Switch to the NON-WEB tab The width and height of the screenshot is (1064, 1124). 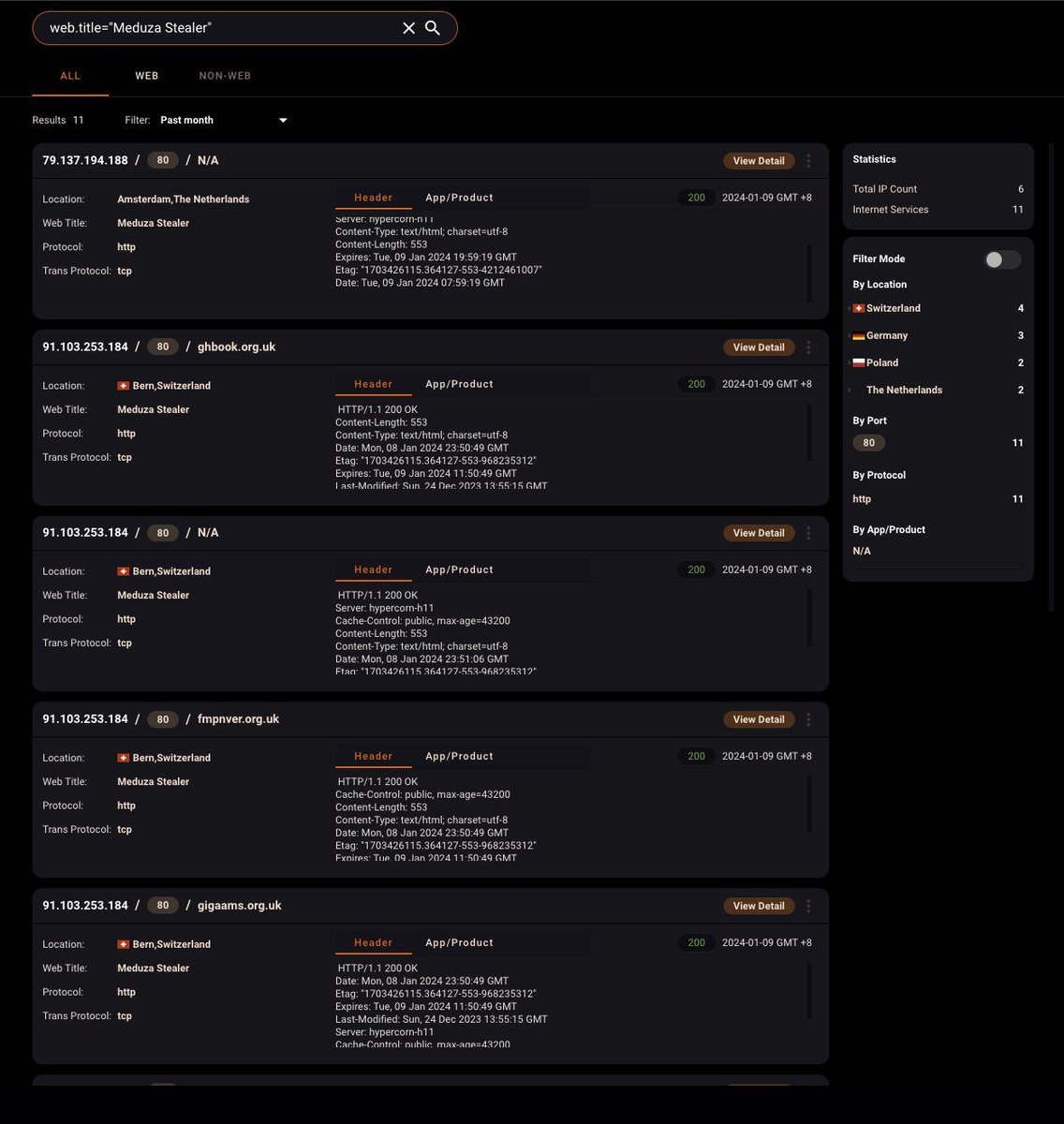click(225, 76)
